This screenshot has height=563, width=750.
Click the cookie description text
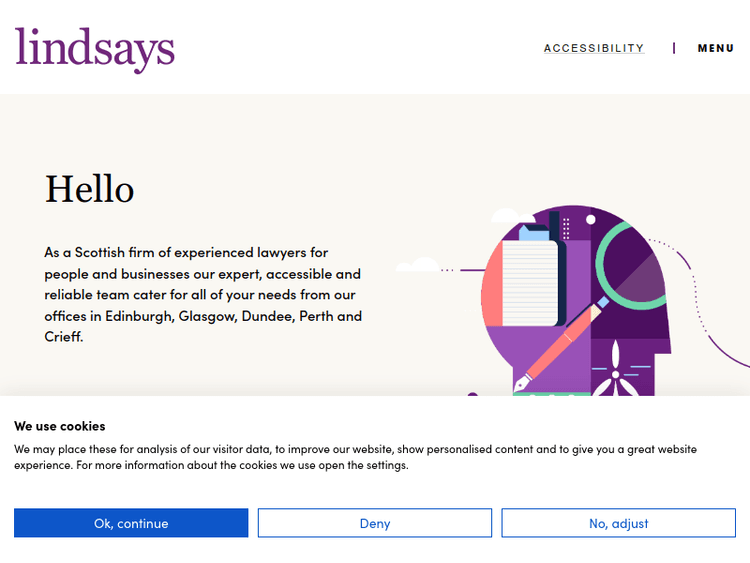tap(355, 457)
